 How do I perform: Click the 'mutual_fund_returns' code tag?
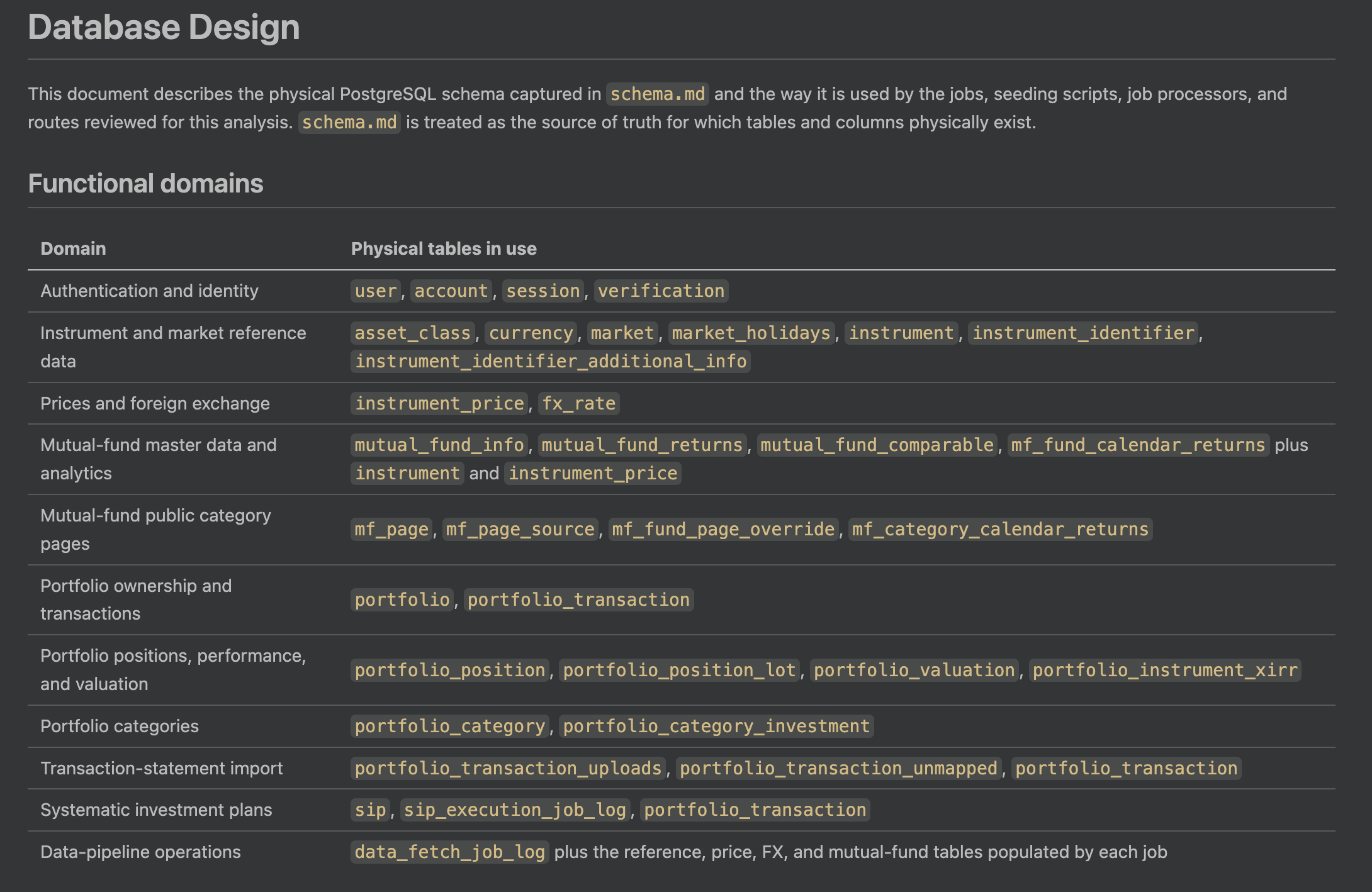(x=643, y=445)
